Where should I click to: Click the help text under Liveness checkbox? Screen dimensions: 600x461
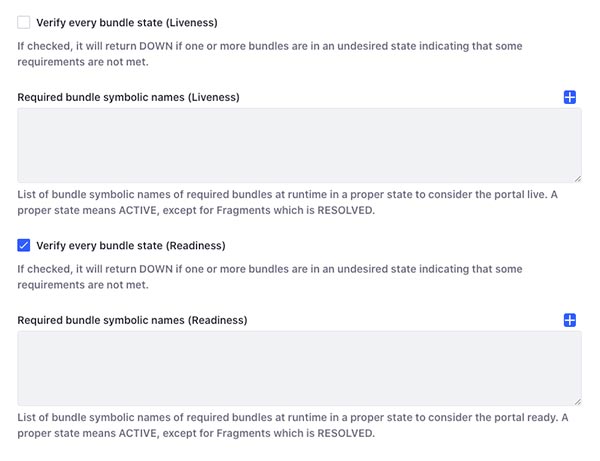coord(270,54)
